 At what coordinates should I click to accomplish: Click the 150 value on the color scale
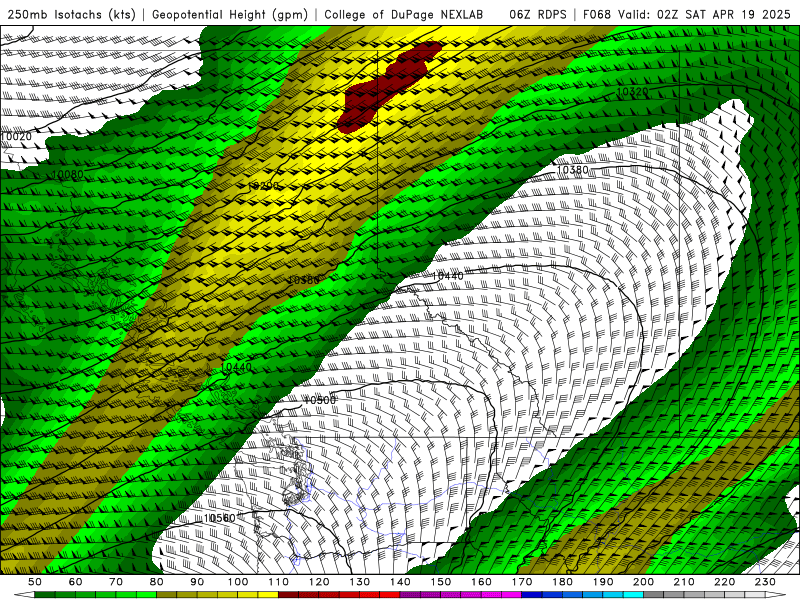pyautogui.click(x=441, y=582)
